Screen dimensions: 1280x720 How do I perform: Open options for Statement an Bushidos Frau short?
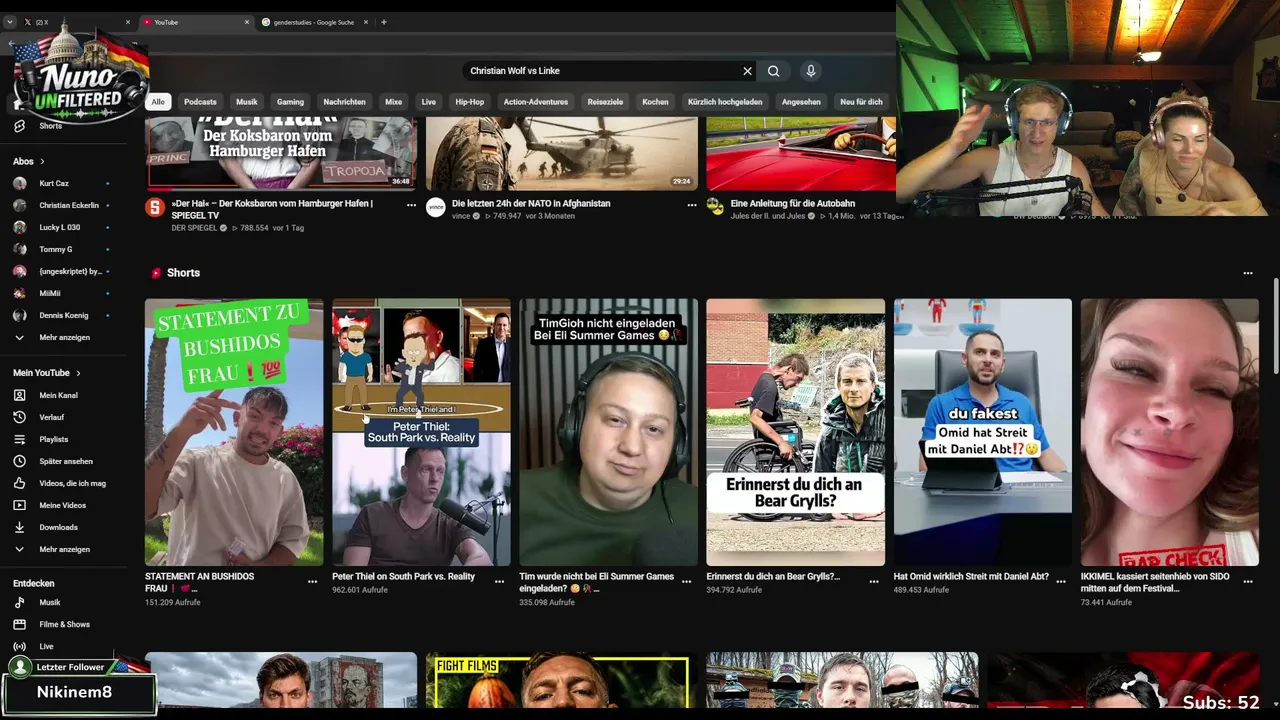click(x=312, y=581)
